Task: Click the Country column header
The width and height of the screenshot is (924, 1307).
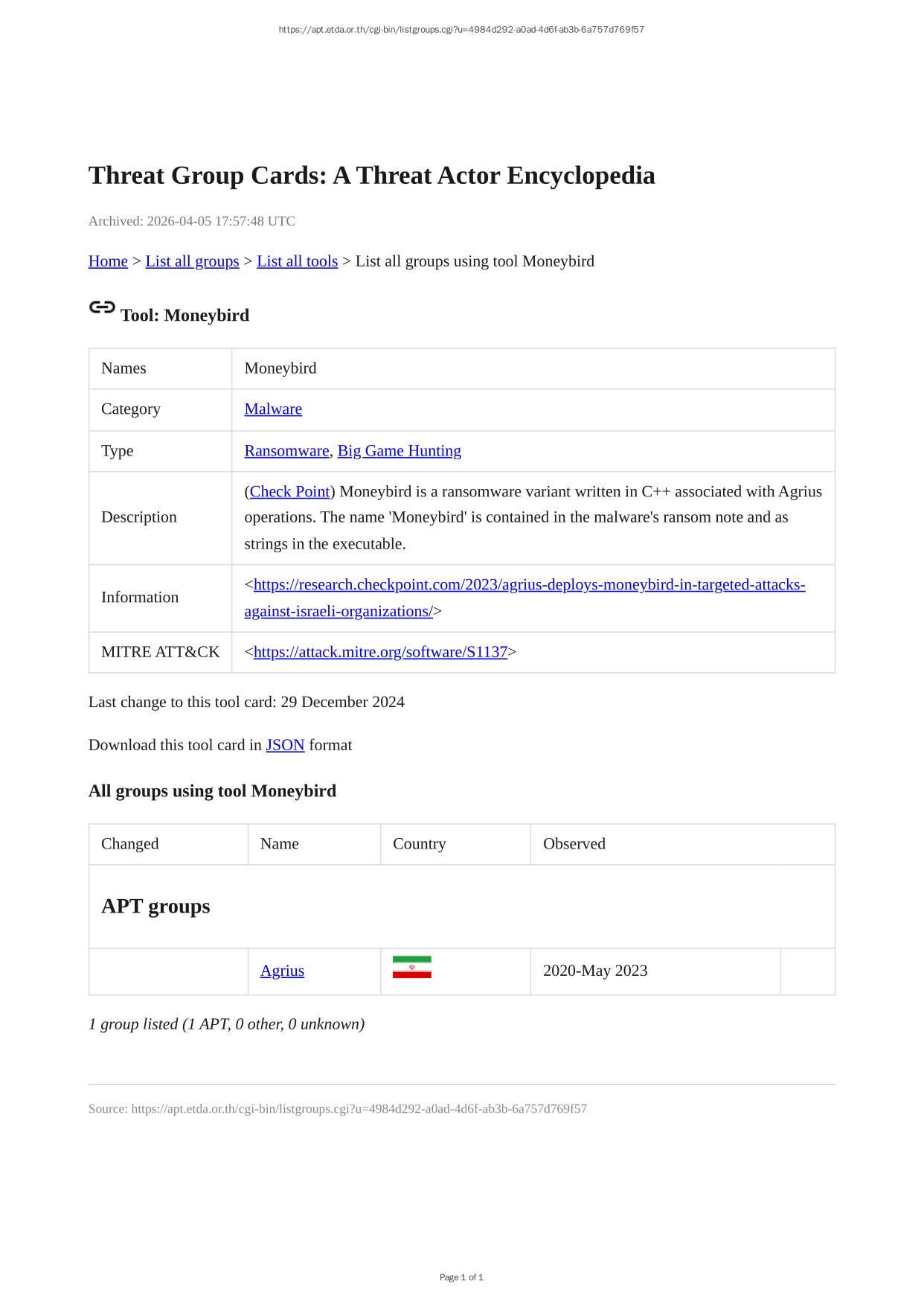Action: tap(420, 844)
